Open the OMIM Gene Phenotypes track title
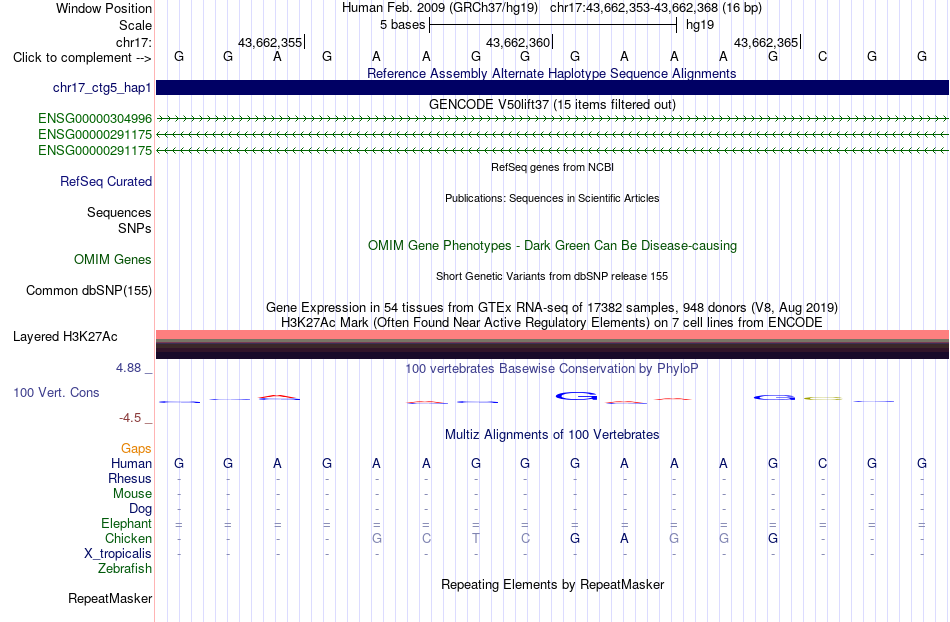 click(552, 245)
